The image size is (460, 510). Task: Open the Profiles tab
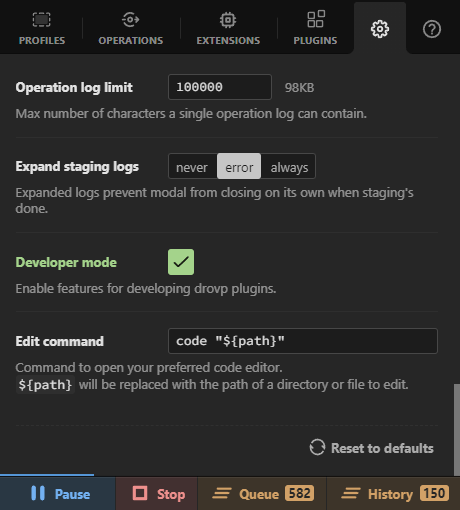coord(42,28)
